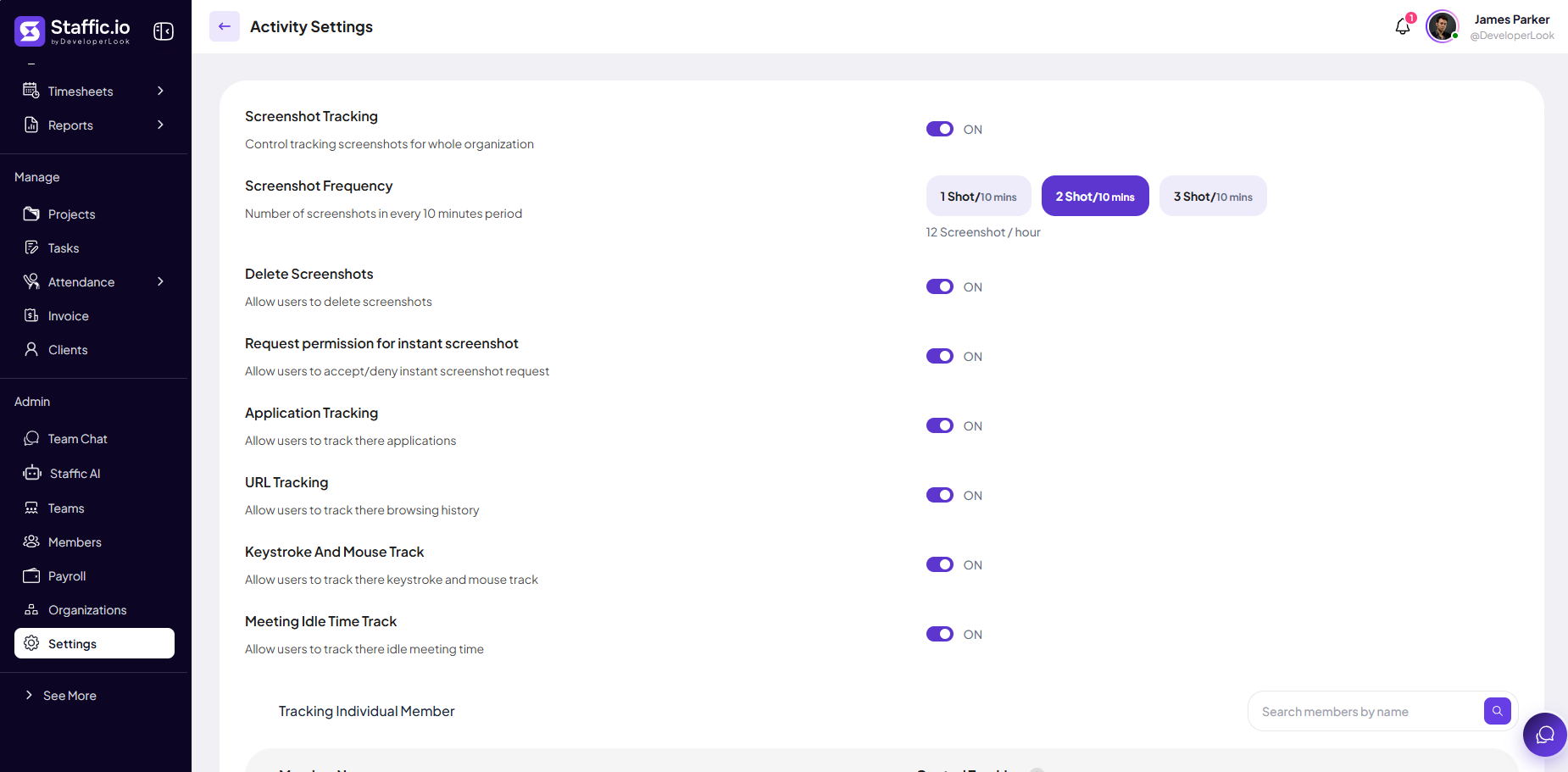Click the Staffic AI robot icon
Image resolution: width=1568 pixels, height=772 pixels.
(32, 473)
